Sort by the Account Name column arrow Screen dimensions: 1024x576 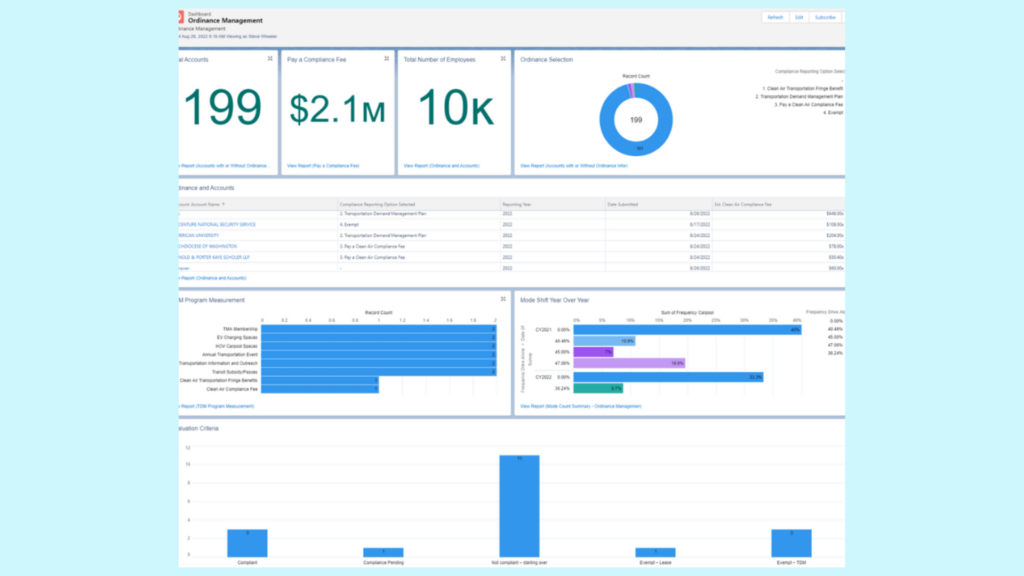224,204
